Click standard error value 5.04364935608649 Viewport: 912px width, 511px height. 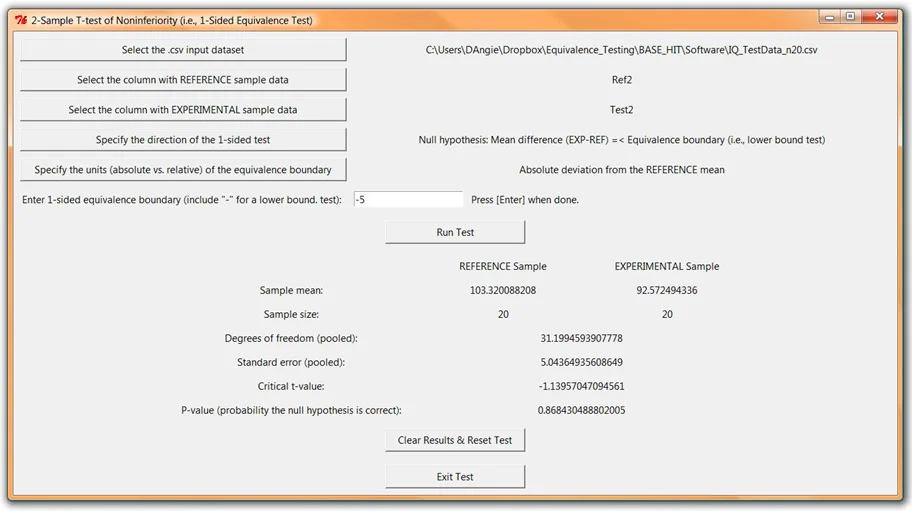pyautogui.click(x=582, y=362)
